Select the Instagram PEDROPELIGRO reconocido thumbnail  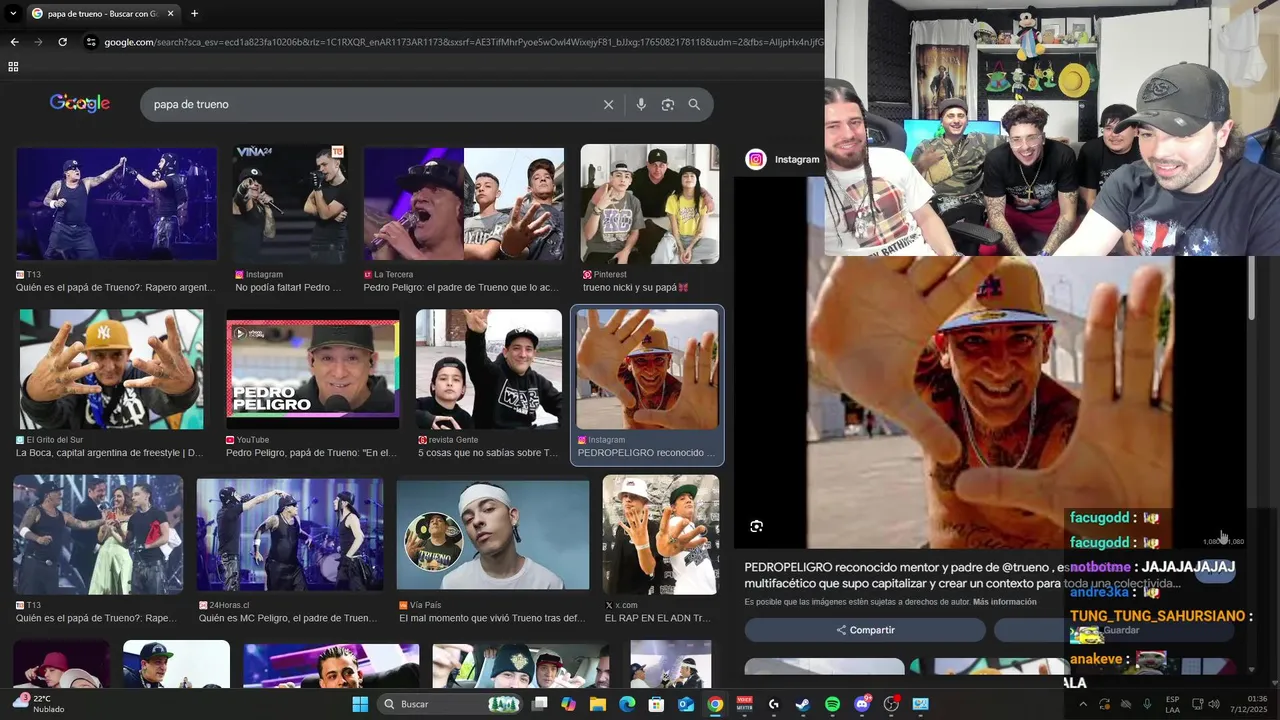[x=647, y=369]
